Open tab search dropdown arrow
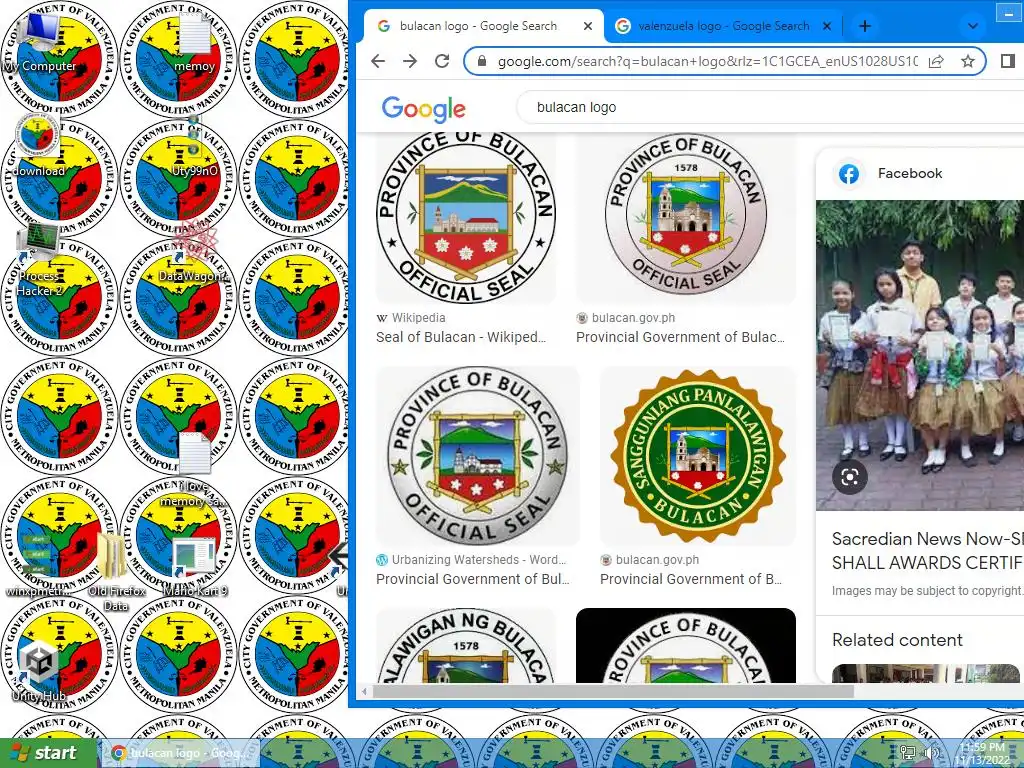Screen dimensions: 1024x768 [972, 26]
